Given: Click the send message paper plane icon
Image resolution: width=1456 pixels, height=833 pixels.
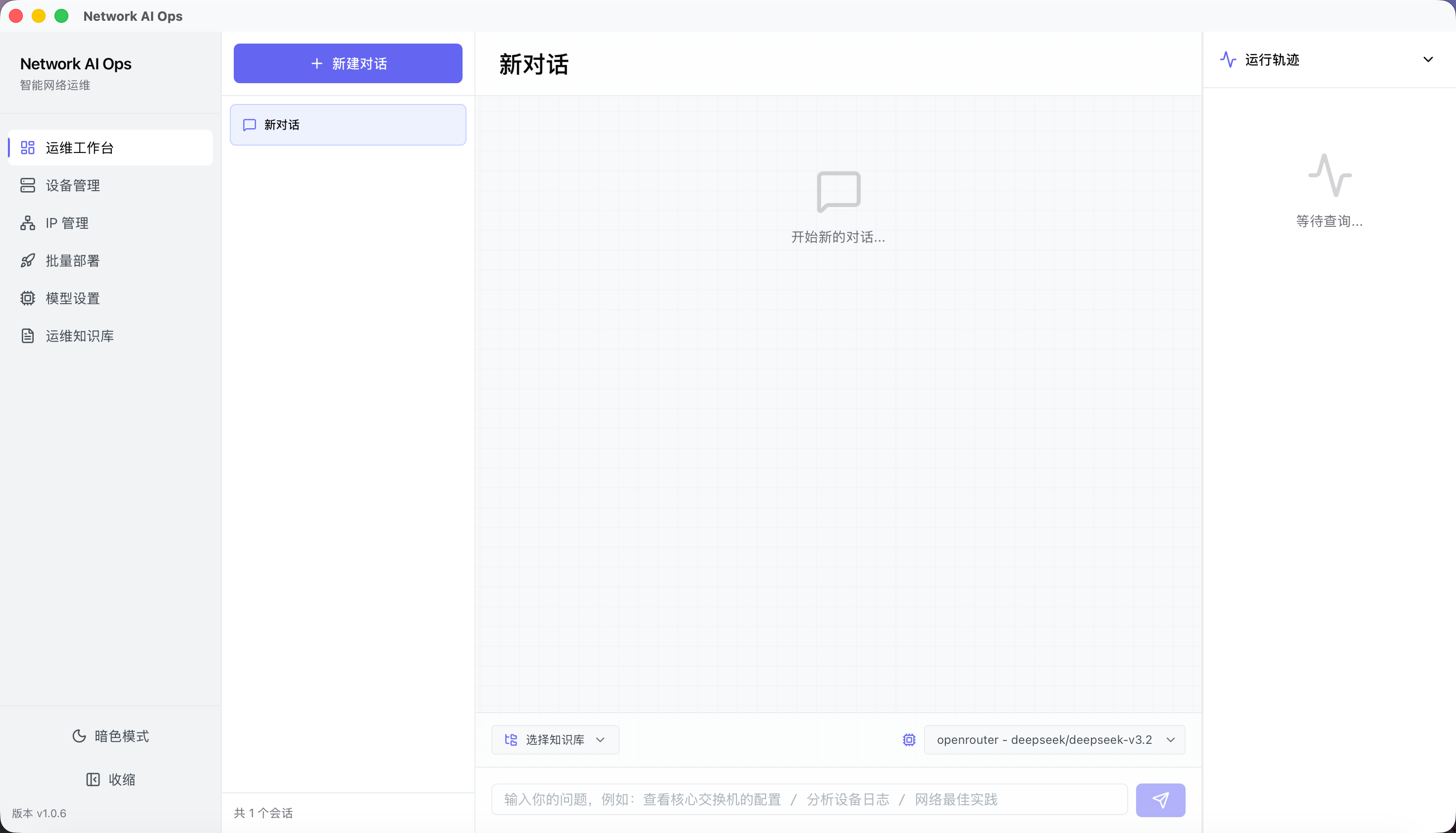Looking at the screenshot, I should click(1160, 799).
